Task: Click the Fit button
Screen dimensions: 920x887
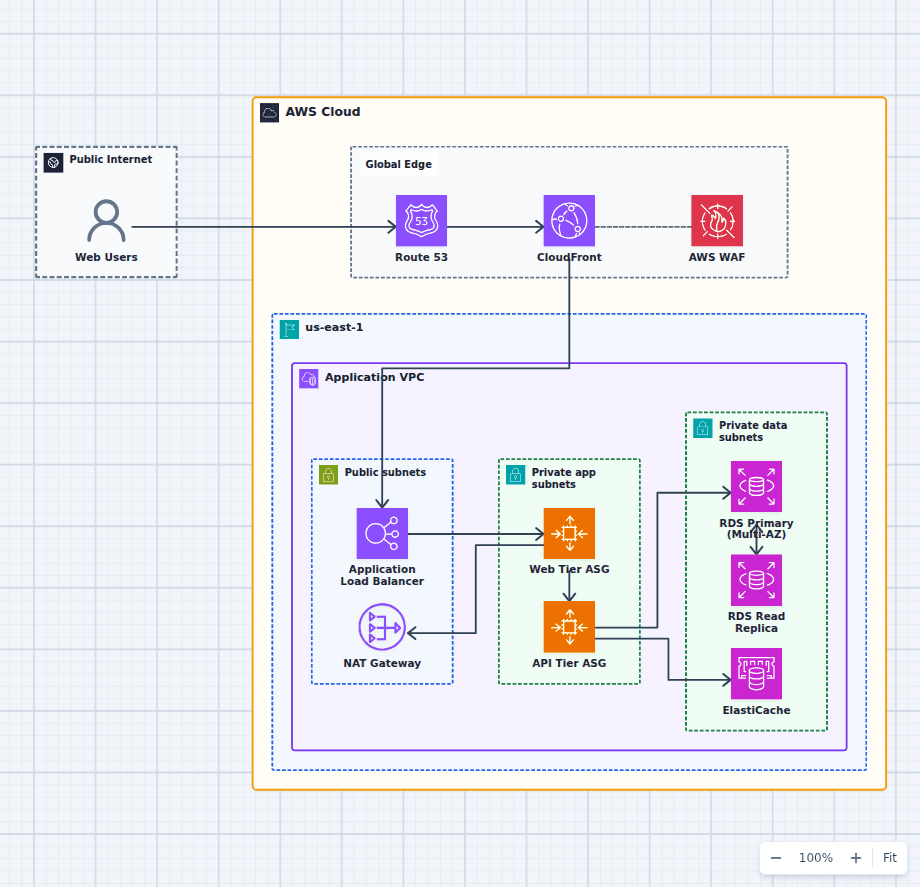Action: [889, 858]
